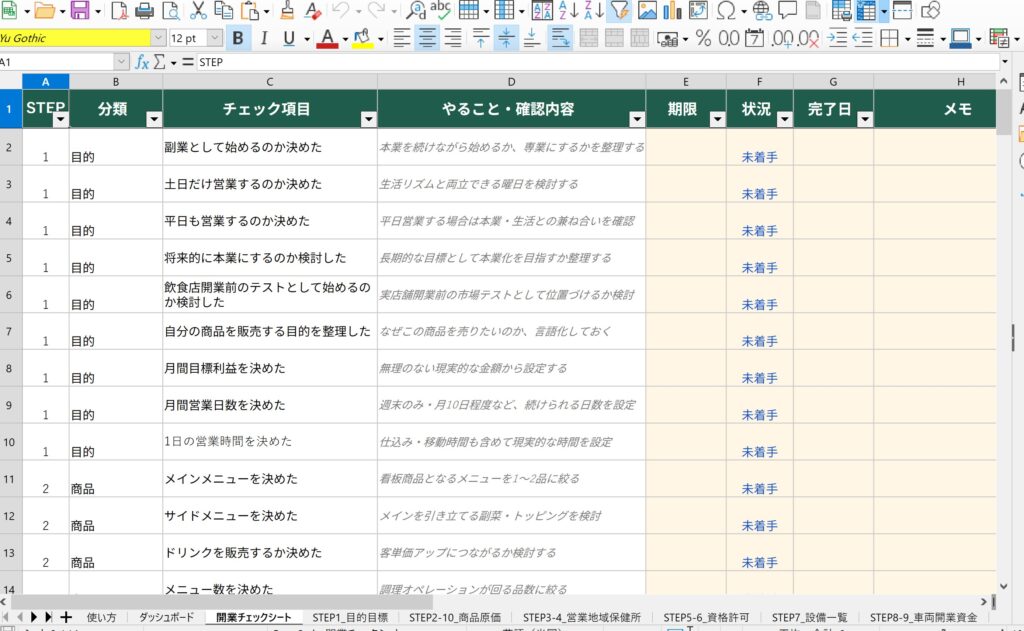Viewport: 1024px width, 631px height.
Task: Switch to the STEP7_設備一覧 sheet tab
Action: 809,617
